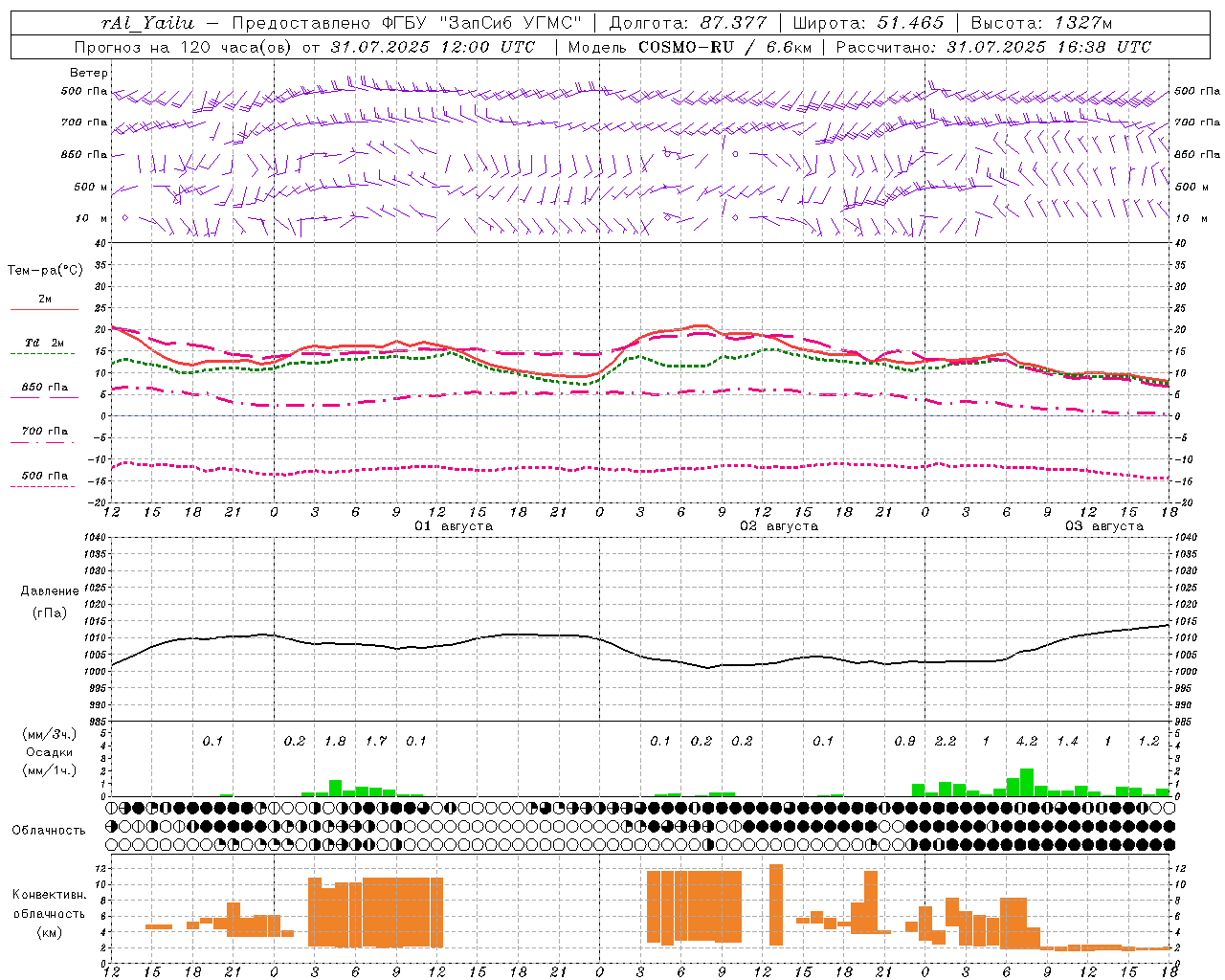Click the 'Тем-ра(°C)' axis title
1225x980 pixels.
(x=45, y=271)
